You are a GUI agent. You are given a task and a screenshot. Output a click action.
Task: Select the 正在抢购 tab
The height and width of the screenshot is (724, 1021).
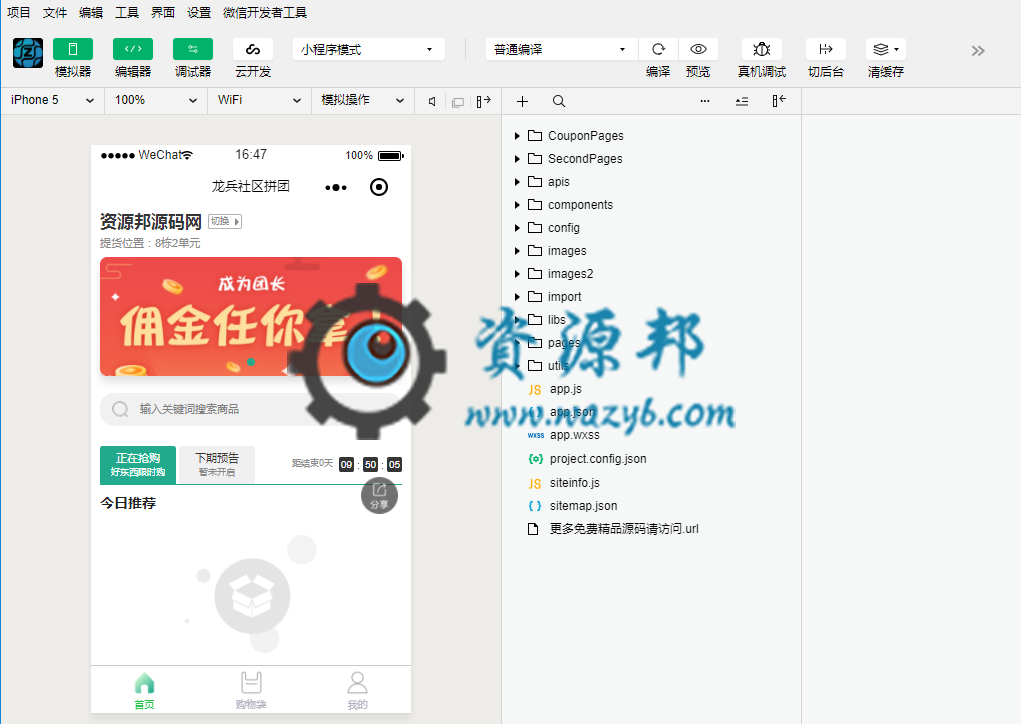click(138, 465)
